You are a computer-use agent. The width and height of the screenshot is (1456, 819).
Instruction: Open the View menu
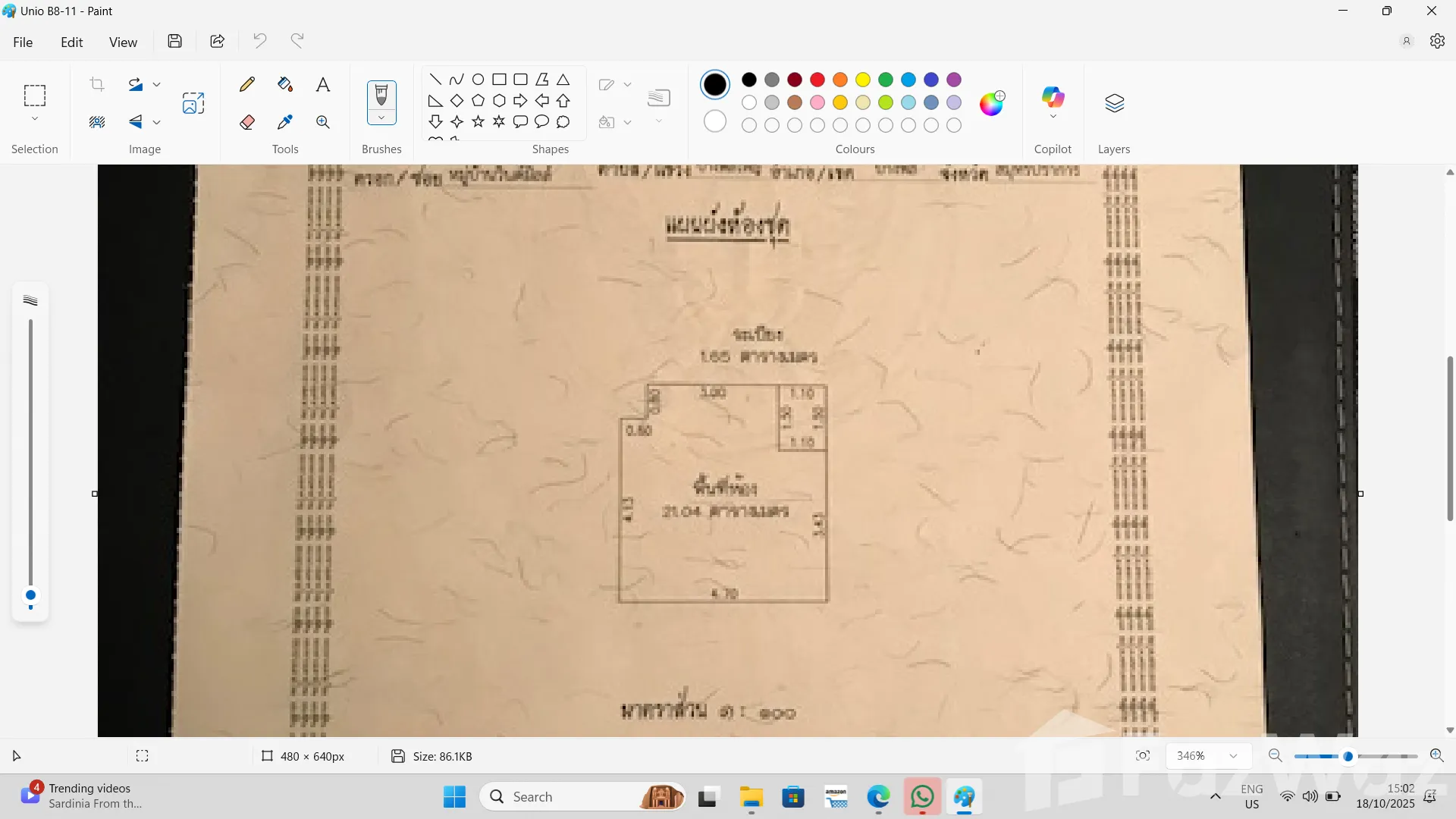coord(123,42)
